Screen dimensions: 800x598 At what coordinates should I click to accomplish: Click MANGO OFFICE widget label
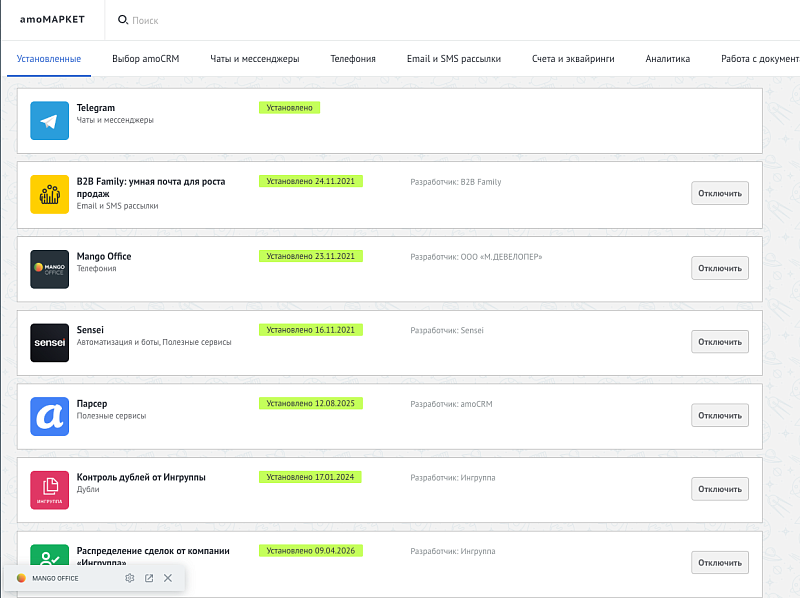point(55,578)
